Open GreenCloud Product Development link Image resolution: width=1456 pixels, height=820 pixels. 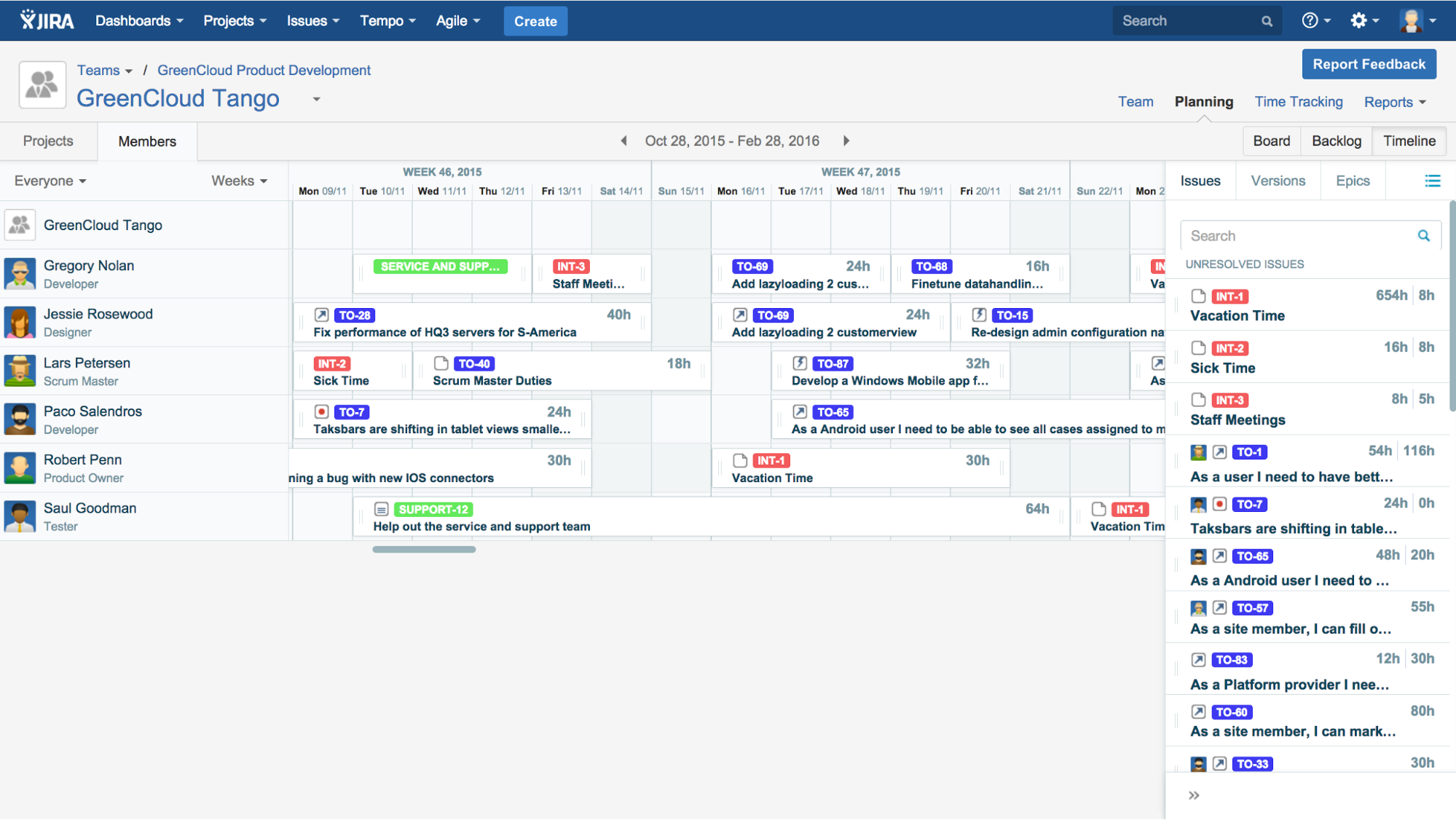pyautogui.click(x=264, y=70)
